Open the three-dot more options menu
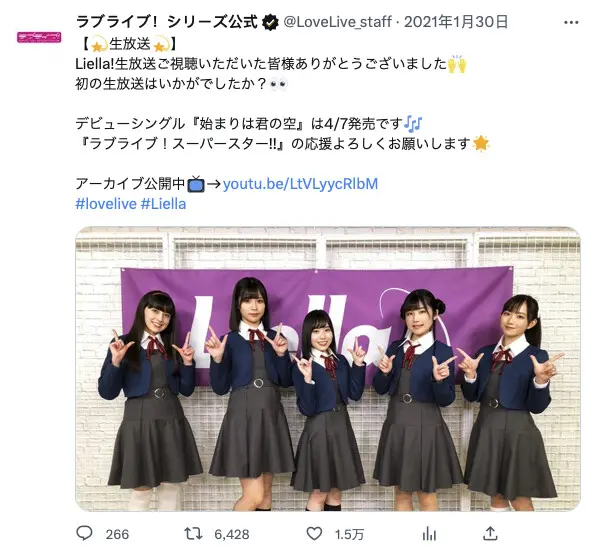 (571, 23)
